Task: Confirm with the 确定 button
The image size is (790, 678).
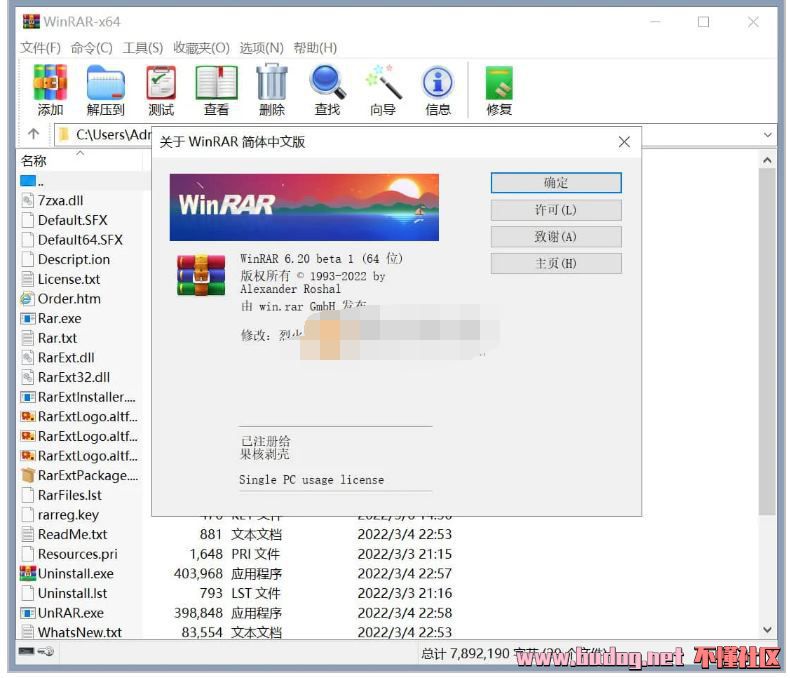Action: pyautogui.click(x=556, y=183)
